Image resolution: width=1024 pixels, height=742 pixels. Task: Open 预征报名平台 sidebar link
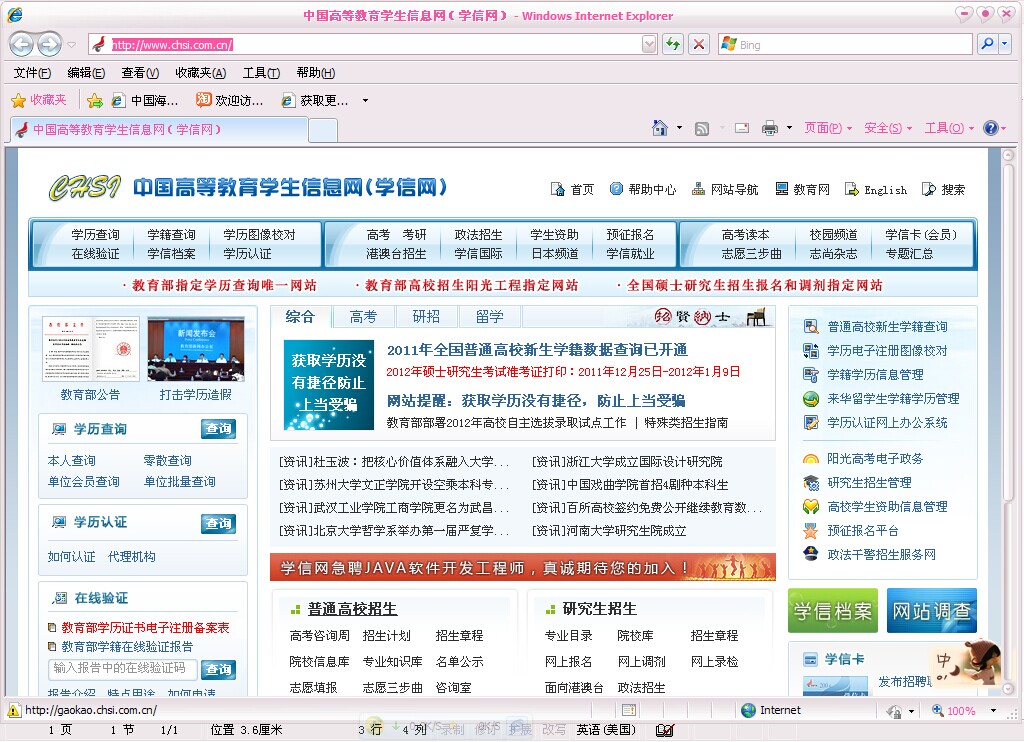[863, 530]
